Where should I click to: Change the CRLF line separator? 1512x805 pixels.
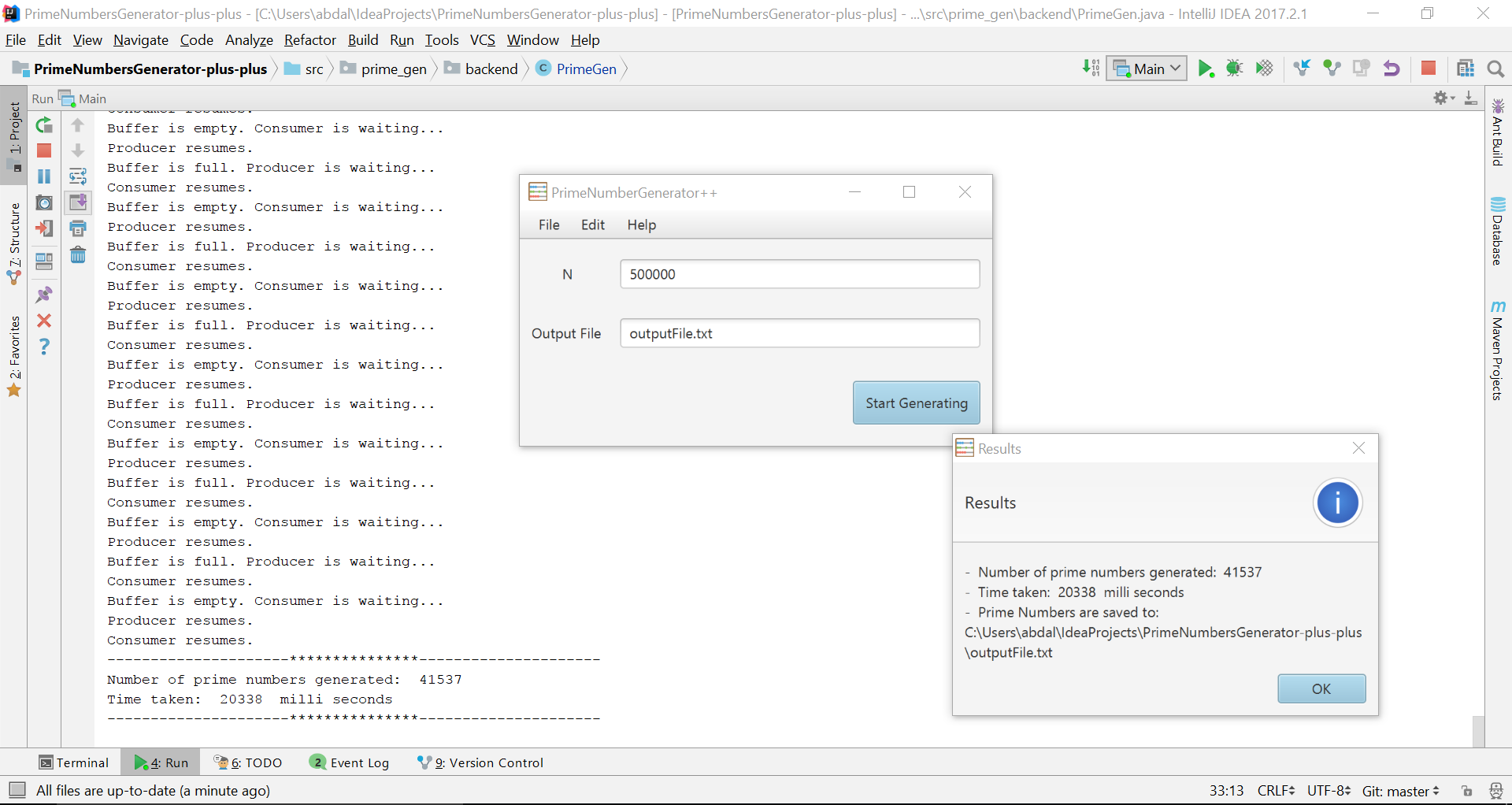coord(1276,791)
